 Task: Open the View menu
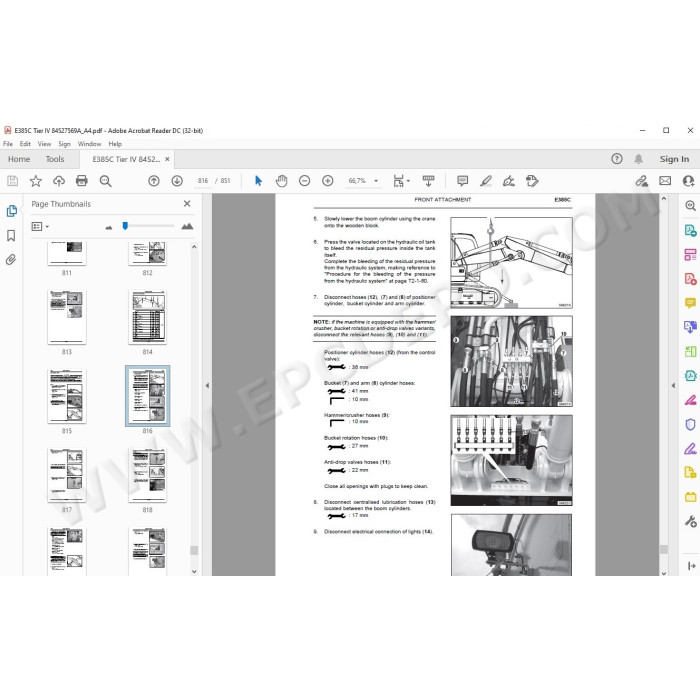pyautogui.click(x=44, y=144)
